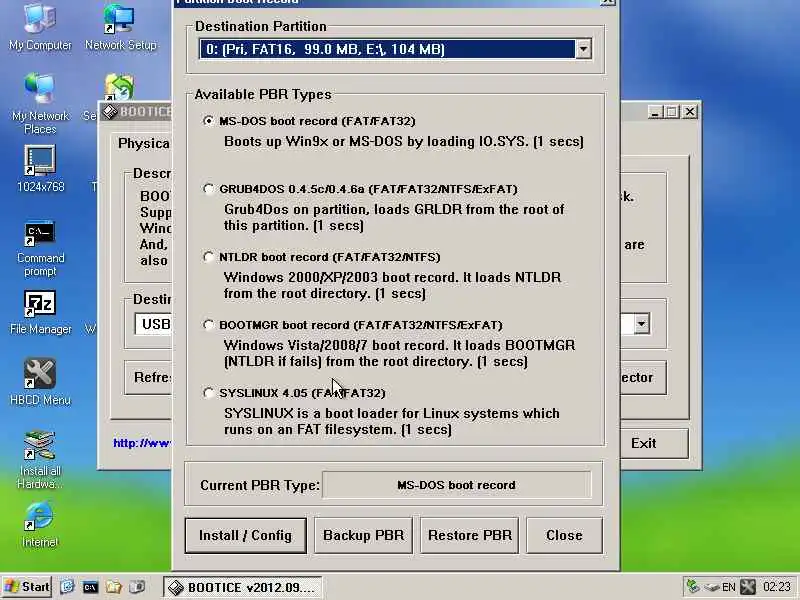Click the network tray icon
The height and width of the screenshot is (600, 800).
693,587
